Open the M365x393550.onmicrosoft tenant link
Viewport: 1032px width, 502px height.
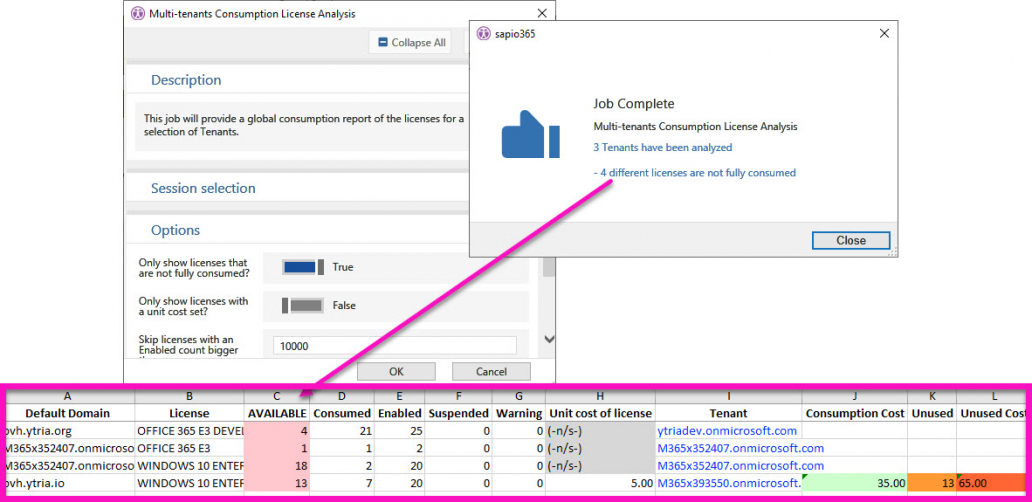(729, 482)
